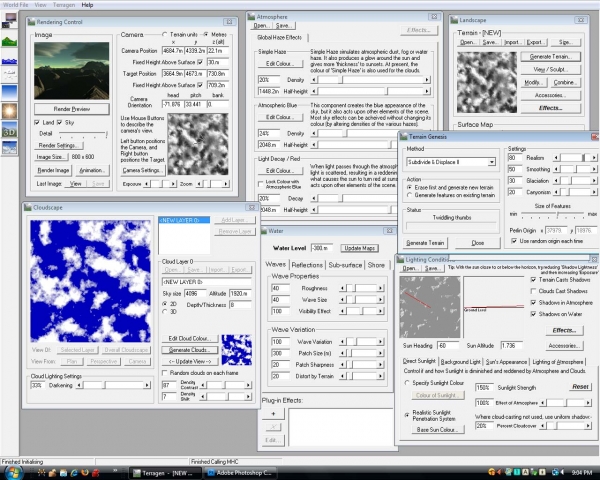600x480 pixels.
Task: Launch Internet Explorer from quick launch
Action: tap(74, 473)
